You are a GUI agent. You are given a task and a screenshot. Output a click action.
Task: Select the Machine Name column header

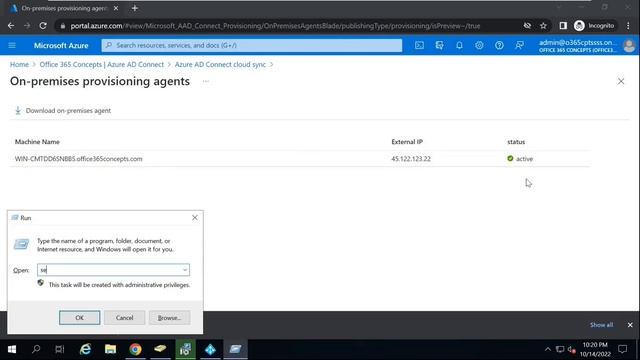(37, 142)
